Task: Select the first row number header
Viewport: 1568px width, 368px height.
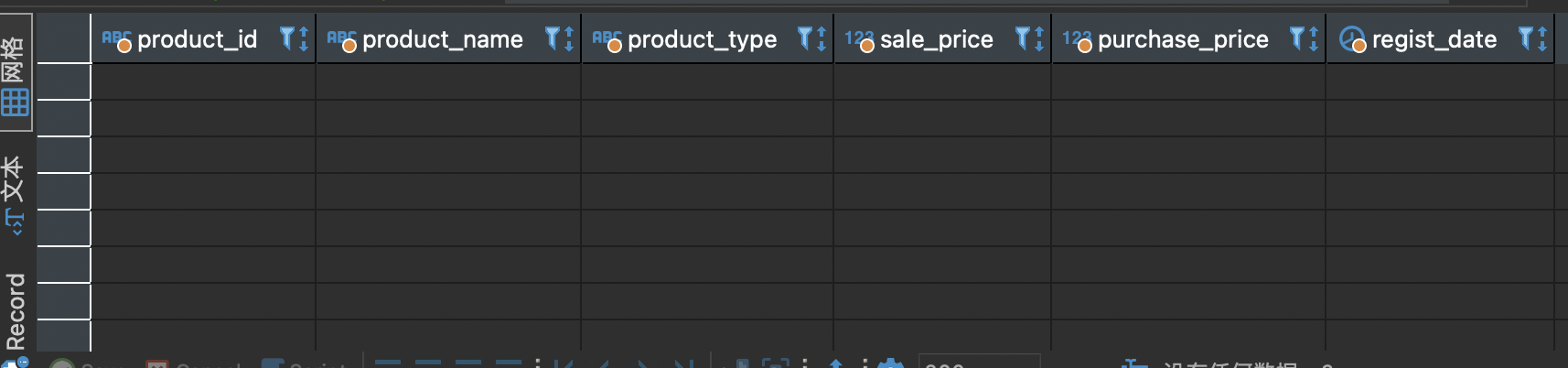Action: coord(63,81)
